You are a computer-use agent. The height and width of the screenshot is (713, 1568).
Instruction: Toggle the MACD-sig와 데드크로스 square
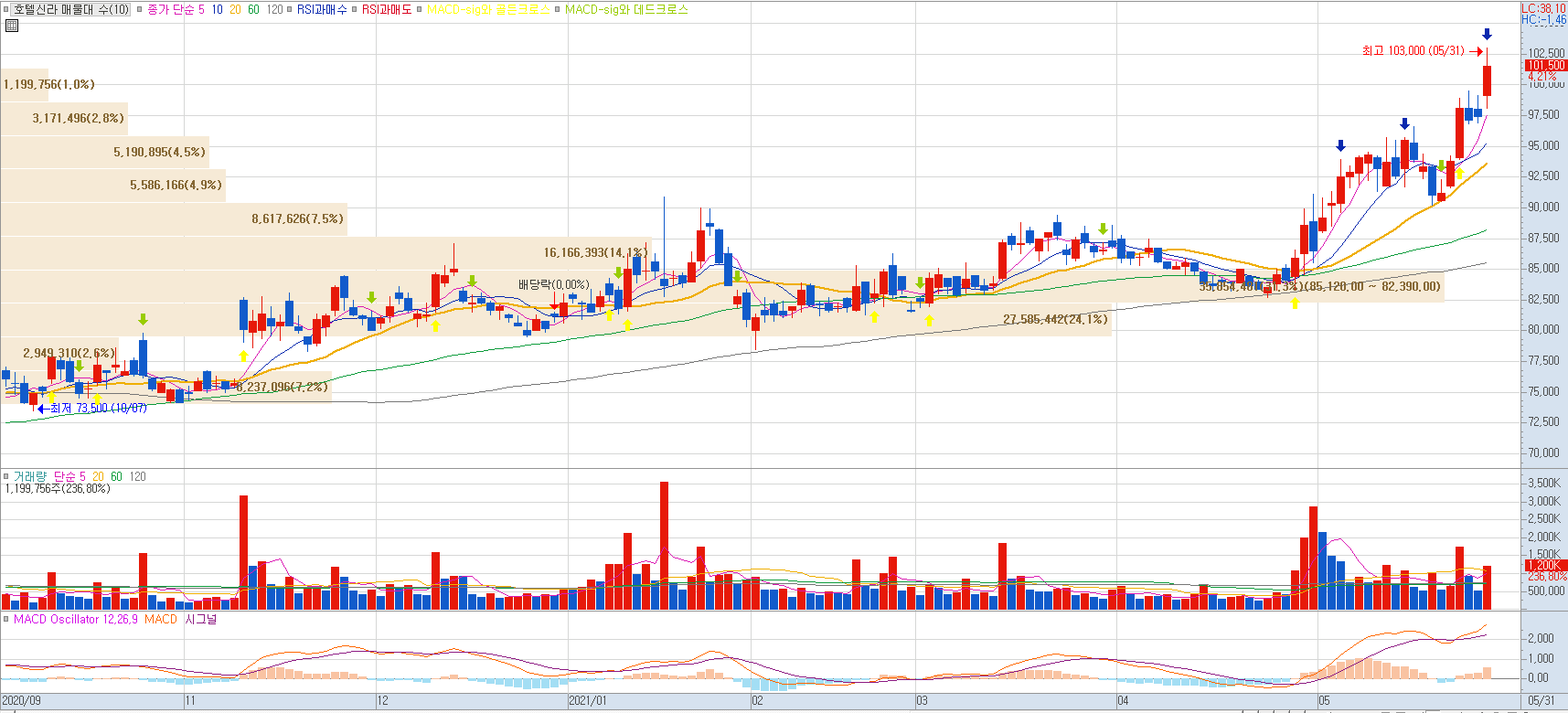point(558,10)
